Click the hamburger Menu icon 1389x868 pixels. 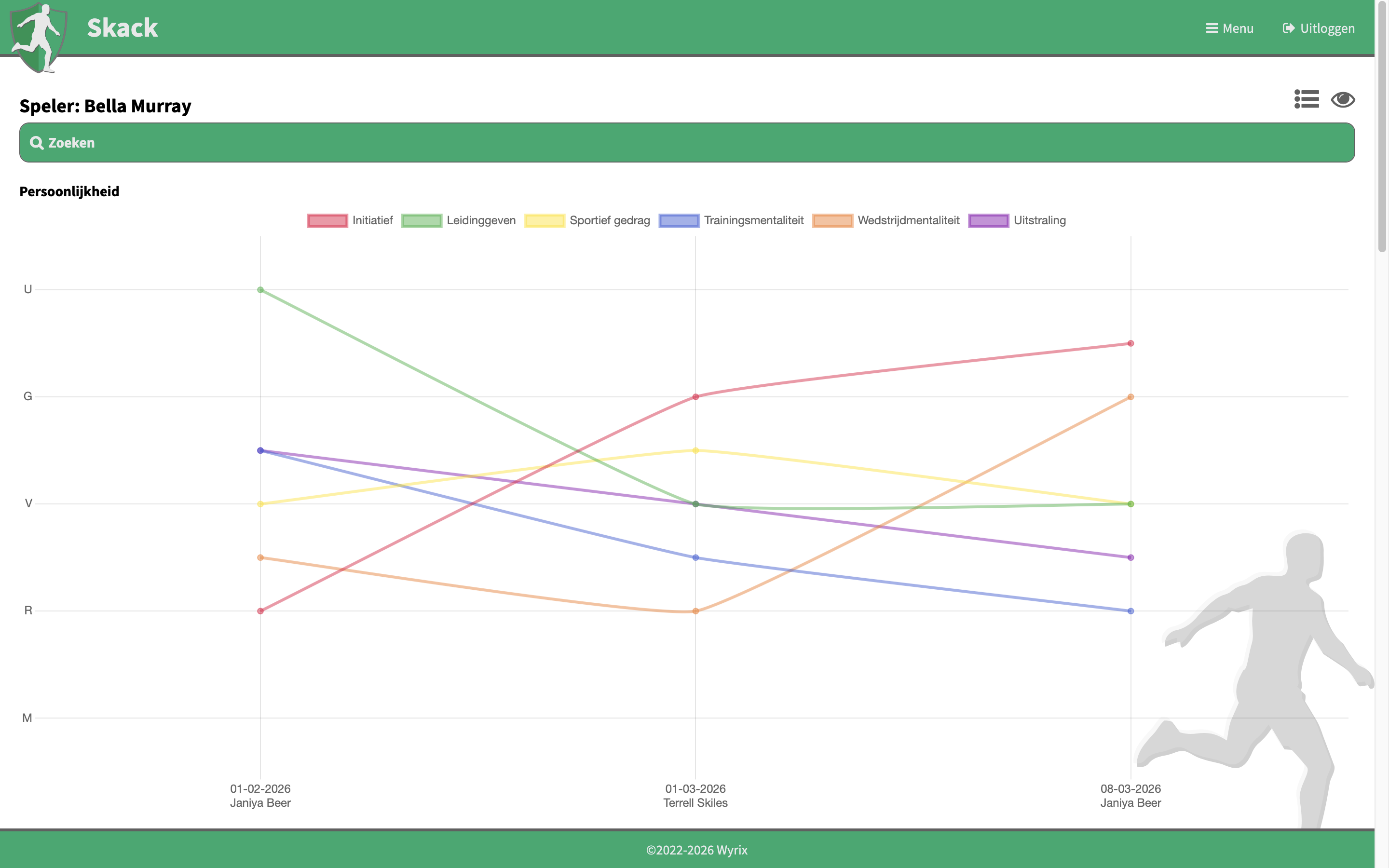pyautogui.click(x=1212, y=28)
